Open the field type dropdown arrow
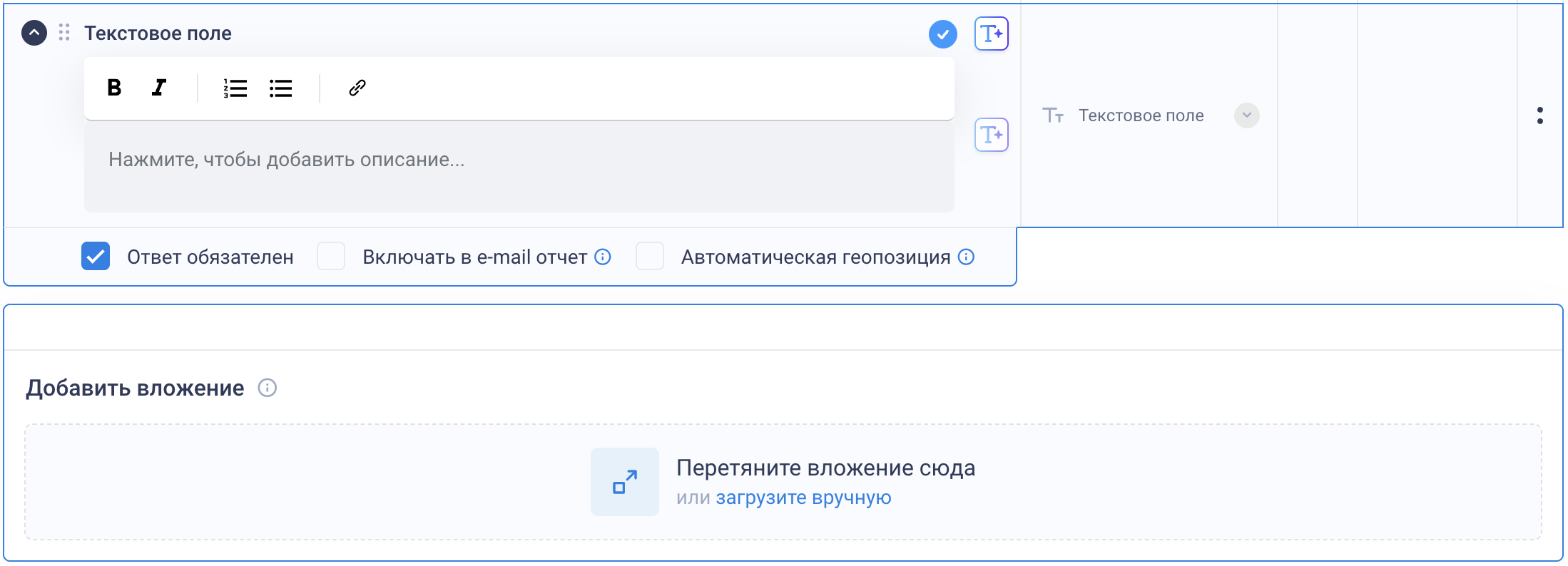1568x566 pixels. (x=1247, y=115)
